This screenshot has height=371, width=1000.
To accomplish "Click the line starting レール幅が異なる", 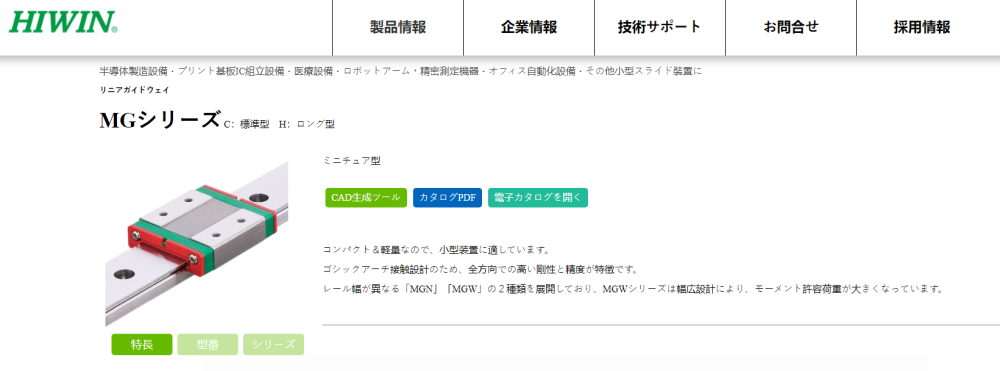I will click(x=633, y=289).
